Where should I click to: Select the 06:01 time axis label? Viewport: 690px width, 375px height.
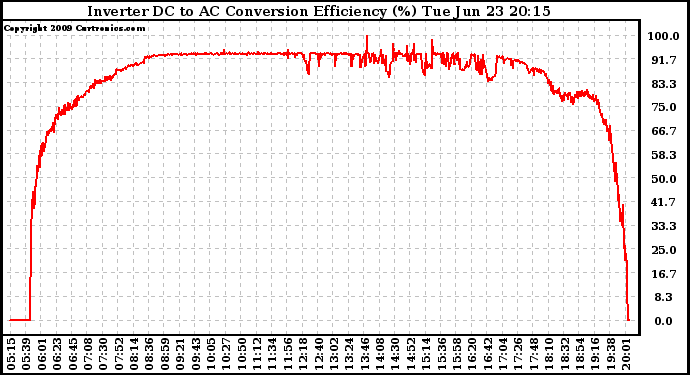tap(42, 354)
